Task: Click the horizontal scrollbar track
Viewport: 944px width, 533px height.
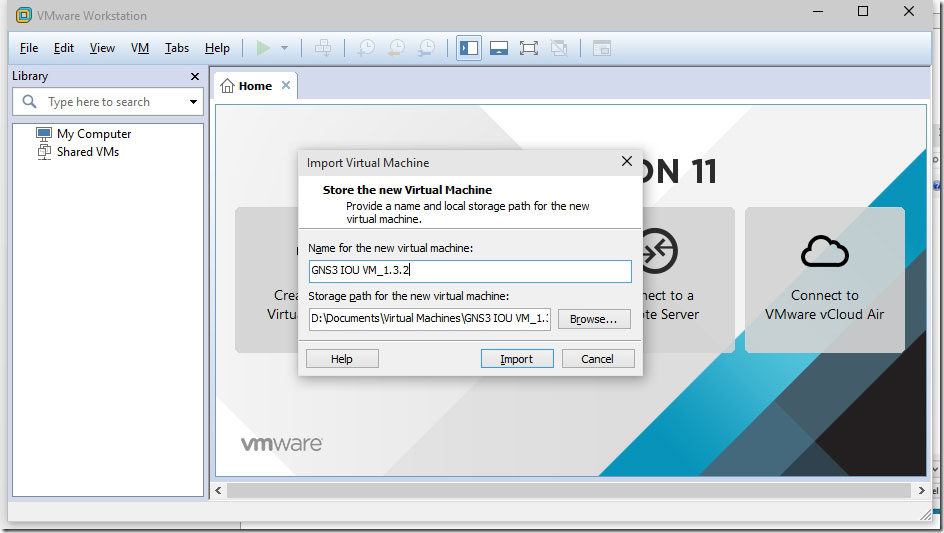Action: [568, 490]
